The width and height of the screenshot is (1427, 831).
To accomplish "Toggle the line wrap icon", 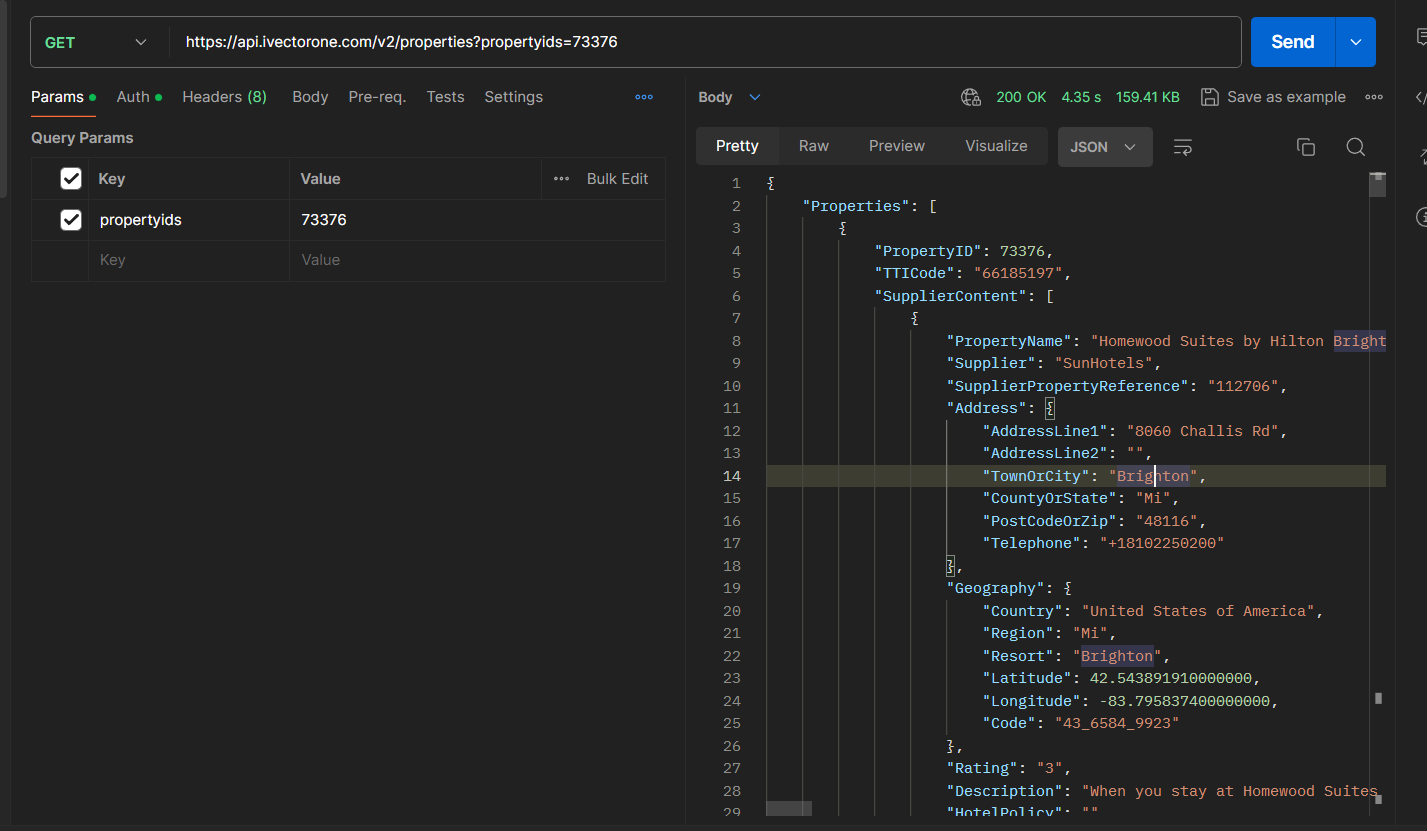I will 1183,147.
